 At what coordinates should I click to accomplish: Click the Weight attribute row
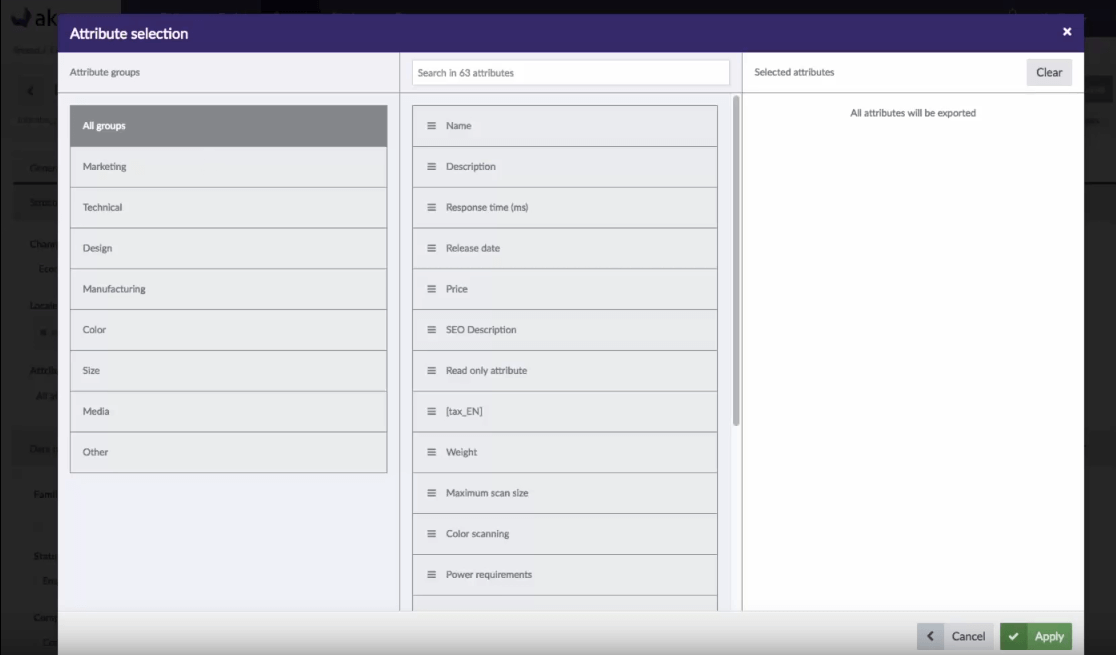tap(565, 452)
